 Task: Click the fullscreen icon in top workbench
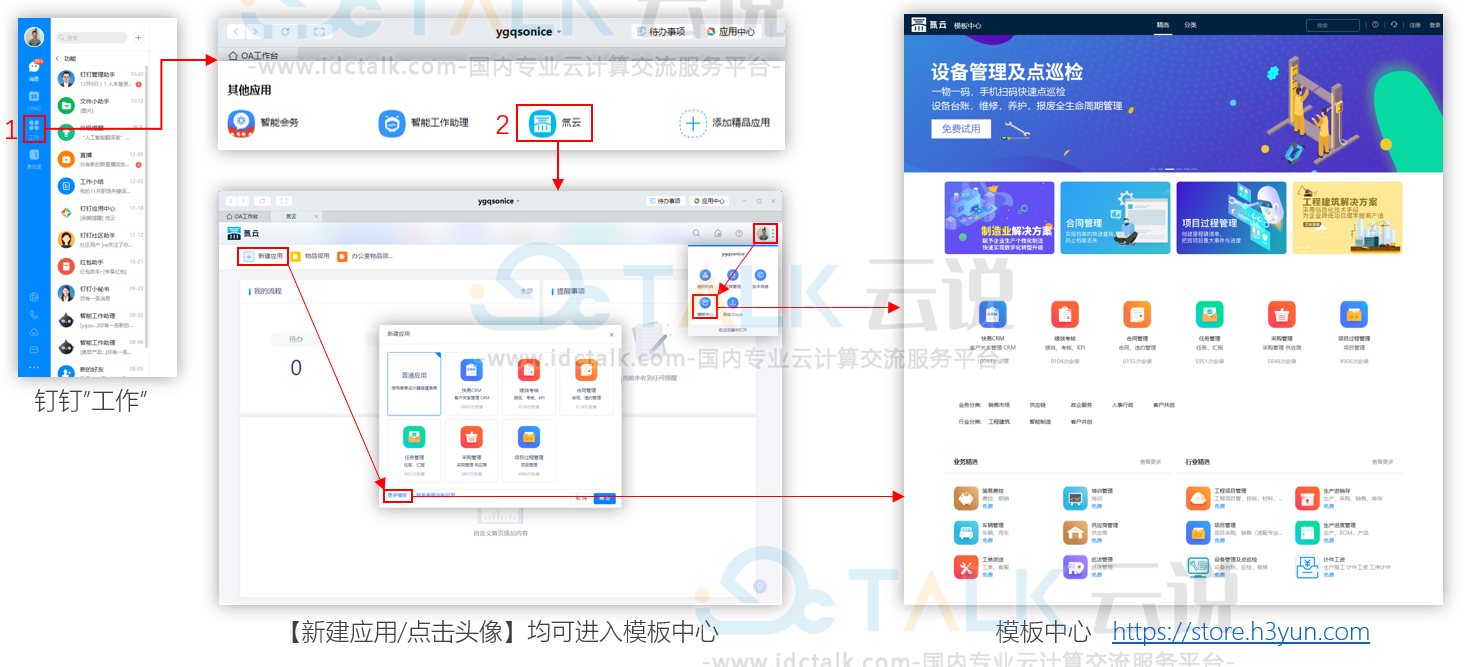319,32
